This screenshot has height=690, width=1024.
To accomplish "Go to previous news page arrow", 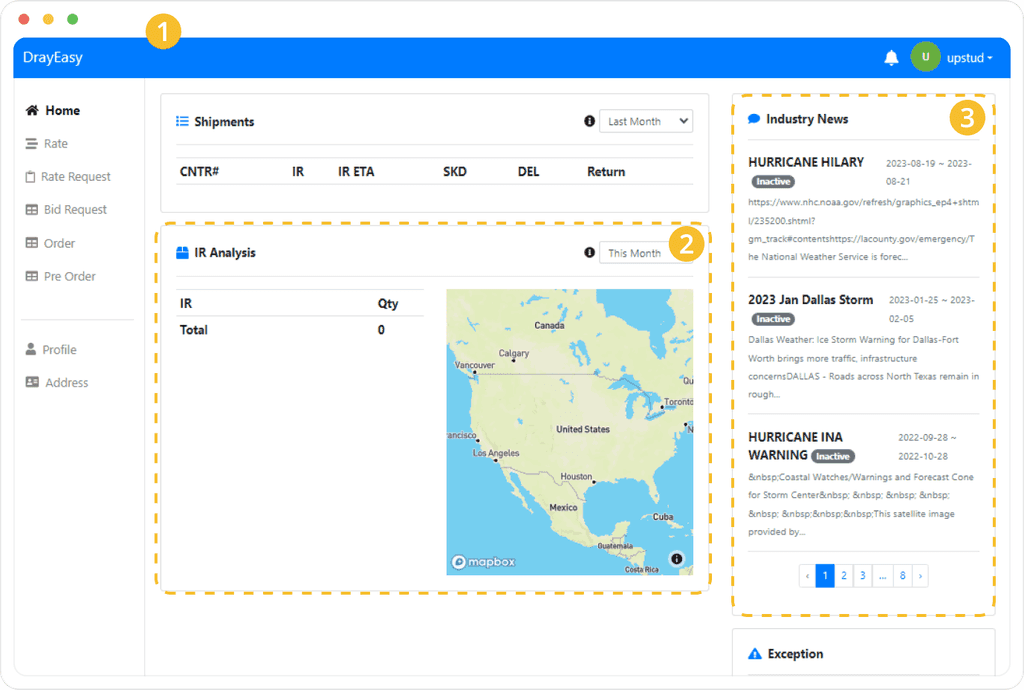I will coord(807,576).
